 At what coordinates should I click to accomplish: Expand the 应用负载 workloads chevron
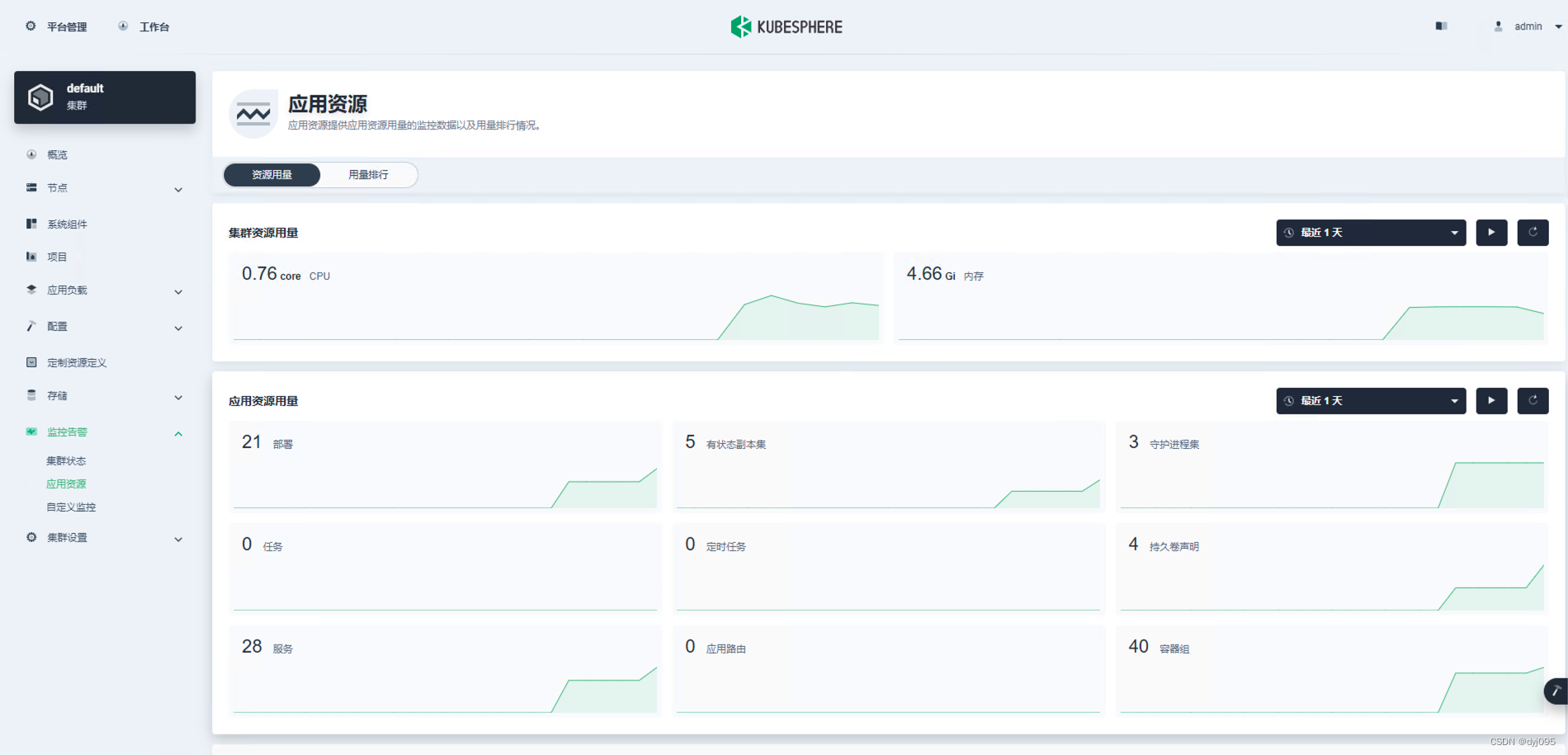[178, 292]
